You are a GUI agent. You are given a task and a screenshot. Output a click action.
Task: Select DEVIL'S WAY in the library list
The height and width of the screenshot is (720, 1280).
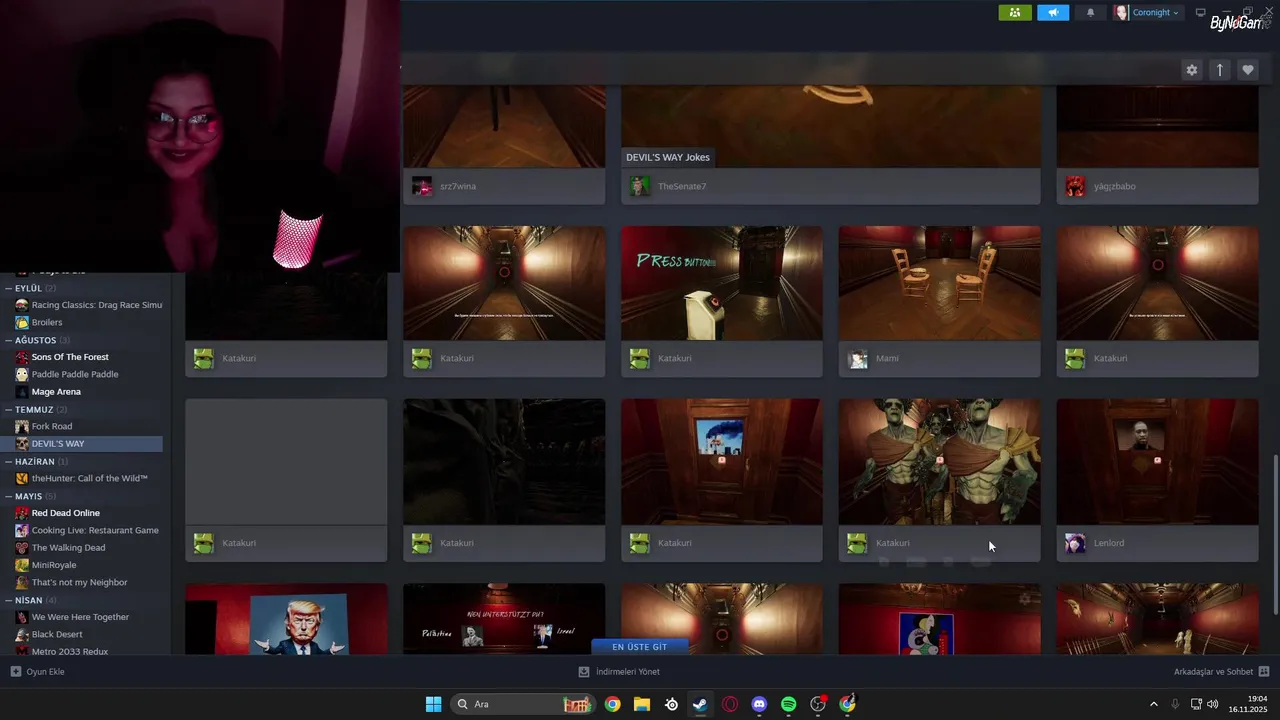(x=88, y=443)
